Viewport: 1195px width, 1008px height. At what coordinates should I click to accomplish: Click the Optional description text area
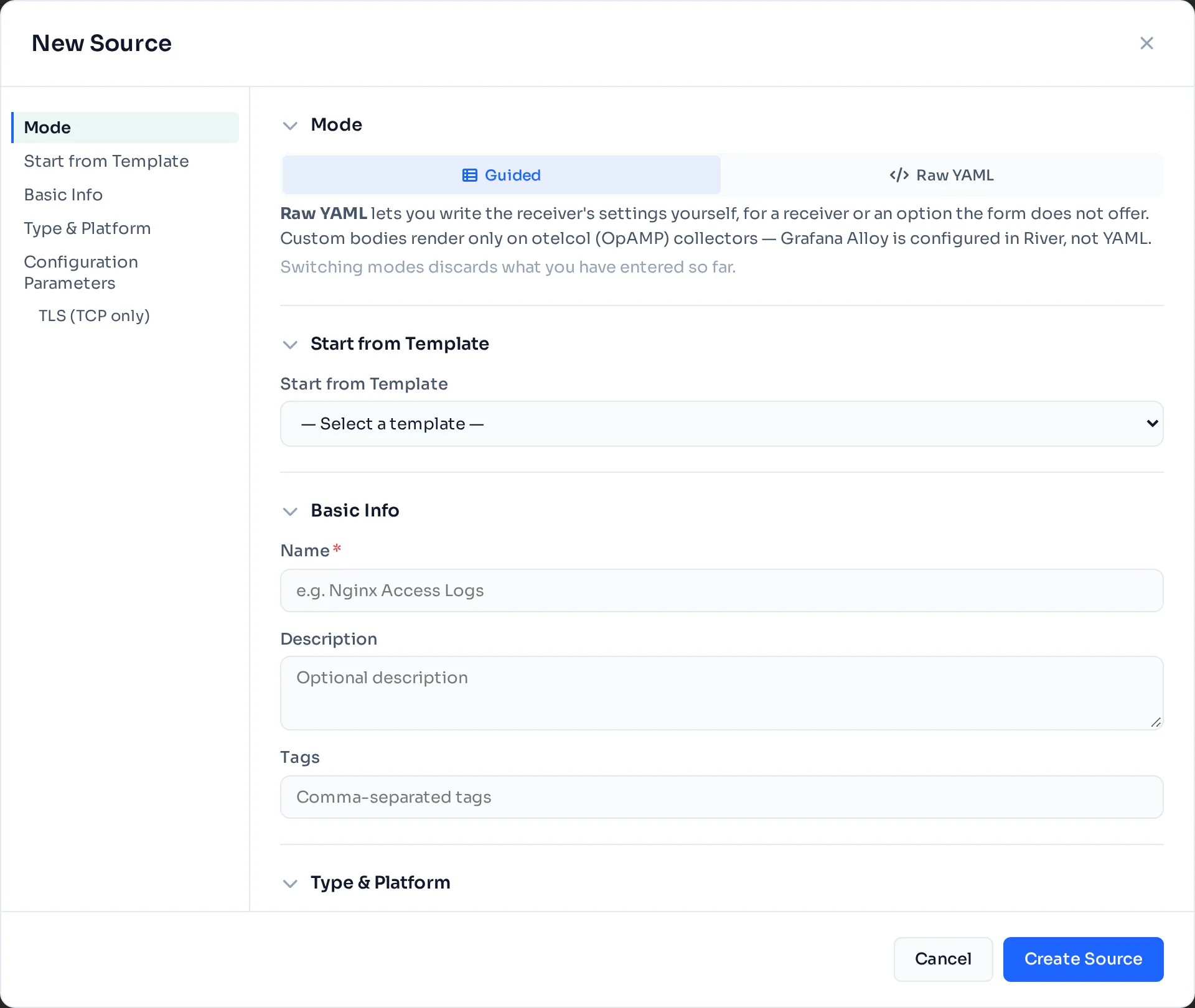(722, 693)
